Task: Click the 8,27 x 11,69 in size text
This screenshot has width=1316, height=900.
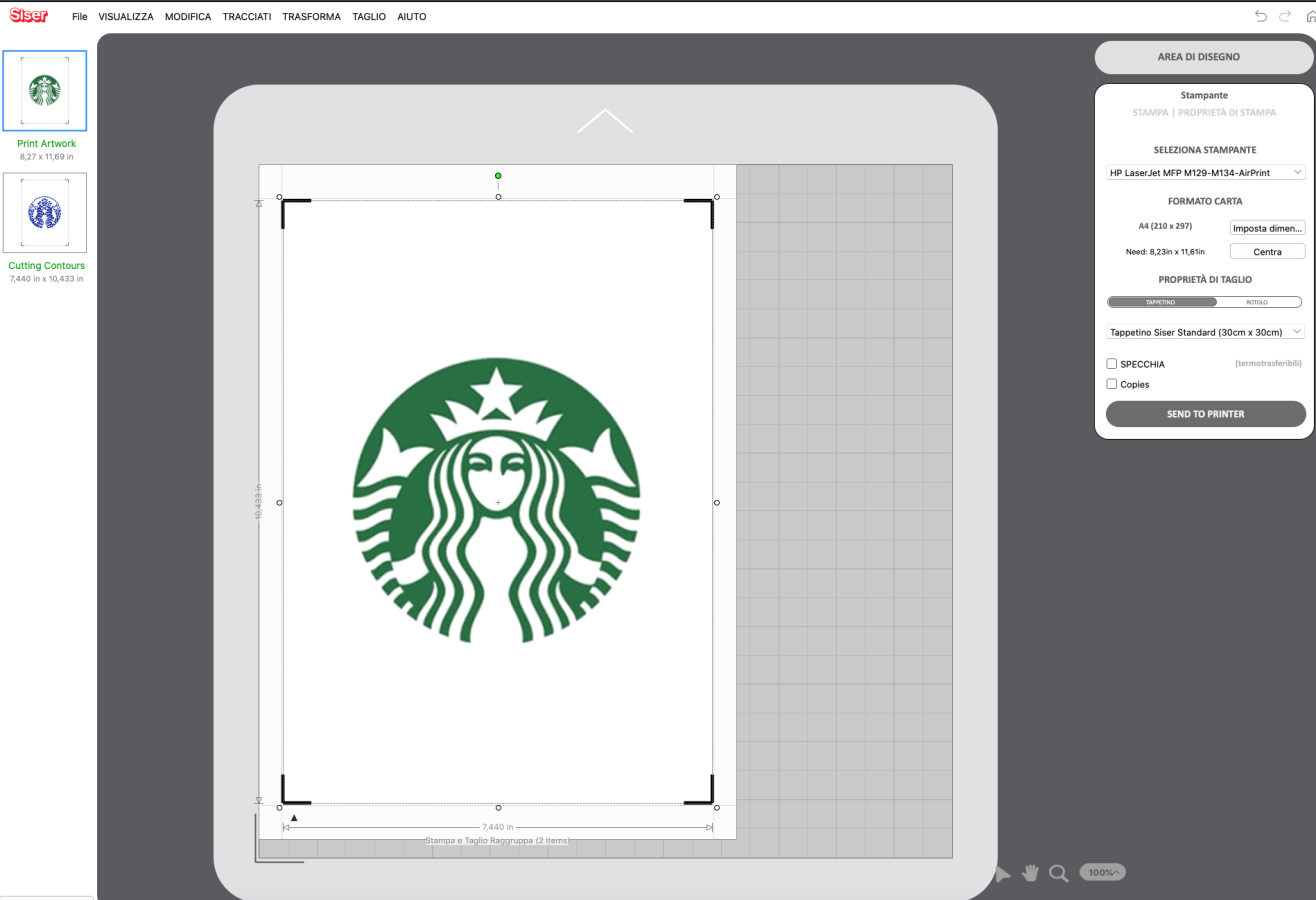Action: pos(47,157)
